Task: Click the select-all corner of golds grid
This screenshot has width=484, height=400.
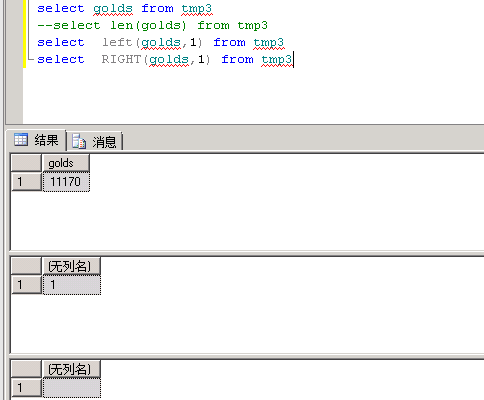Action: tap(26, 163)
